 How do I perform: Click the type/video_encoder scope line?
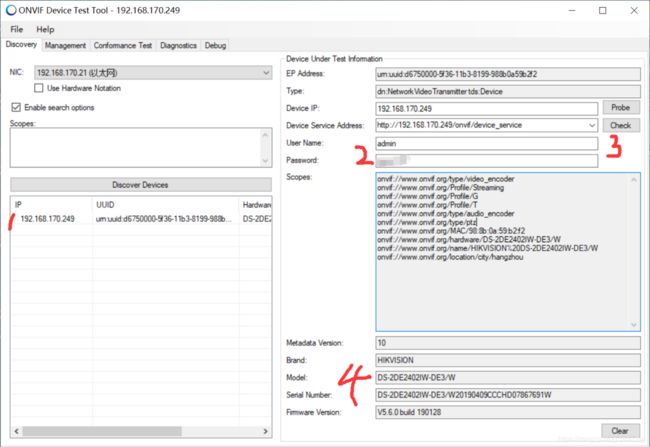point(446,179)
